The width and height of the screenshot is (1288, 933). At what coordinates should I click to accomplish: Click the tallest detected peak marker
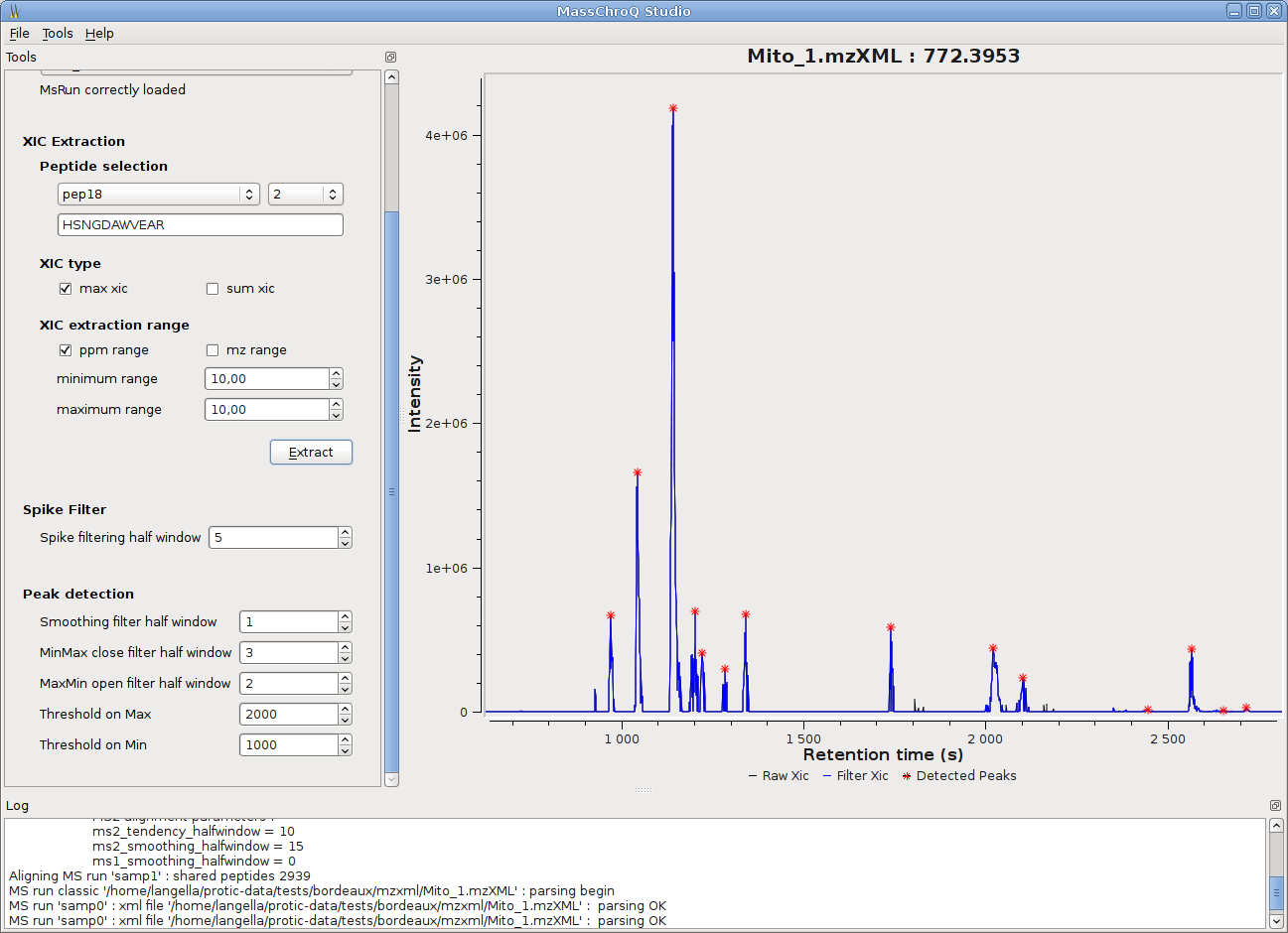[673, 109]
